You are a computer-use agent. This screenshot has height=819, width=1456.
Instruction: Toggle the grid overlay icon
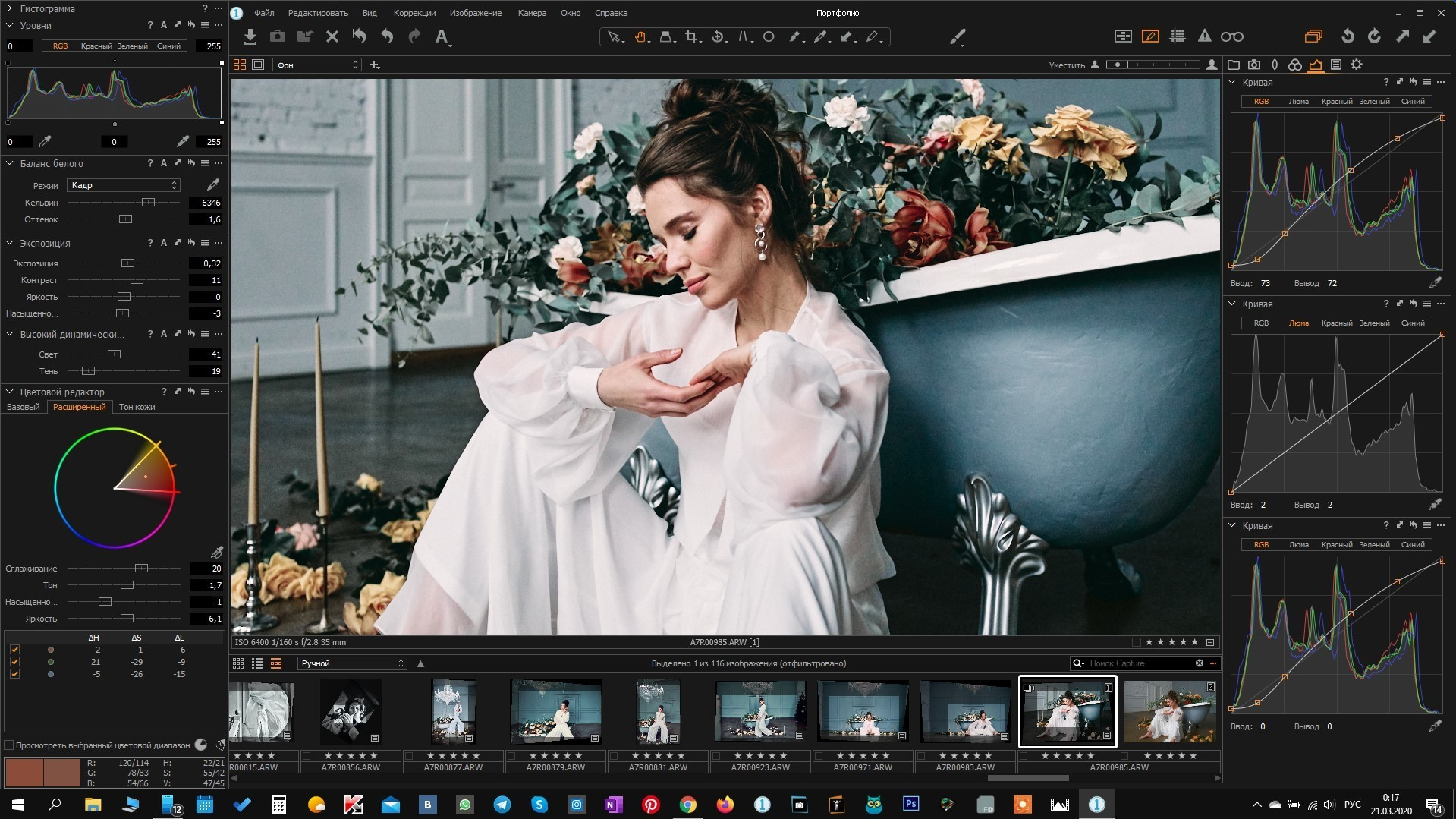coord(1178,36)
